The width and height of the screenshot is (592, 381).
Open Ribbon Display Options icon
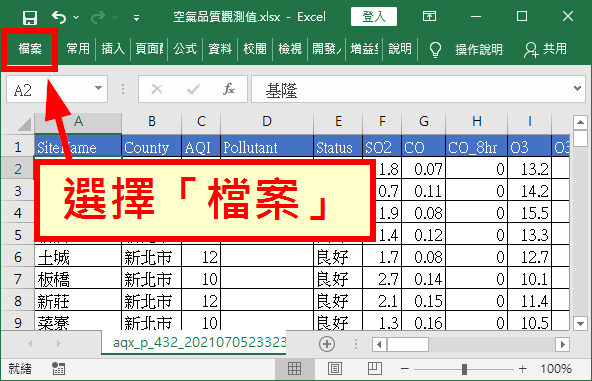429,16
